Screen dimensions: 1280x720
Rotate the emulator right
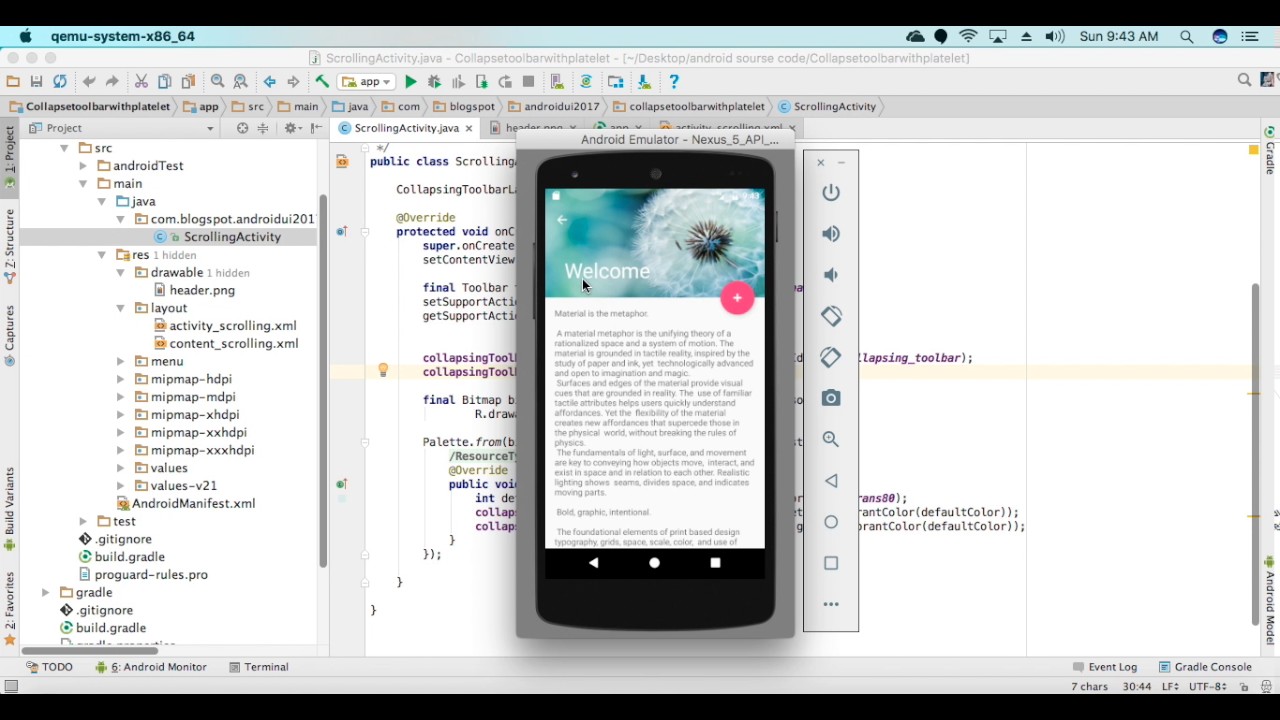click(831, 357)
